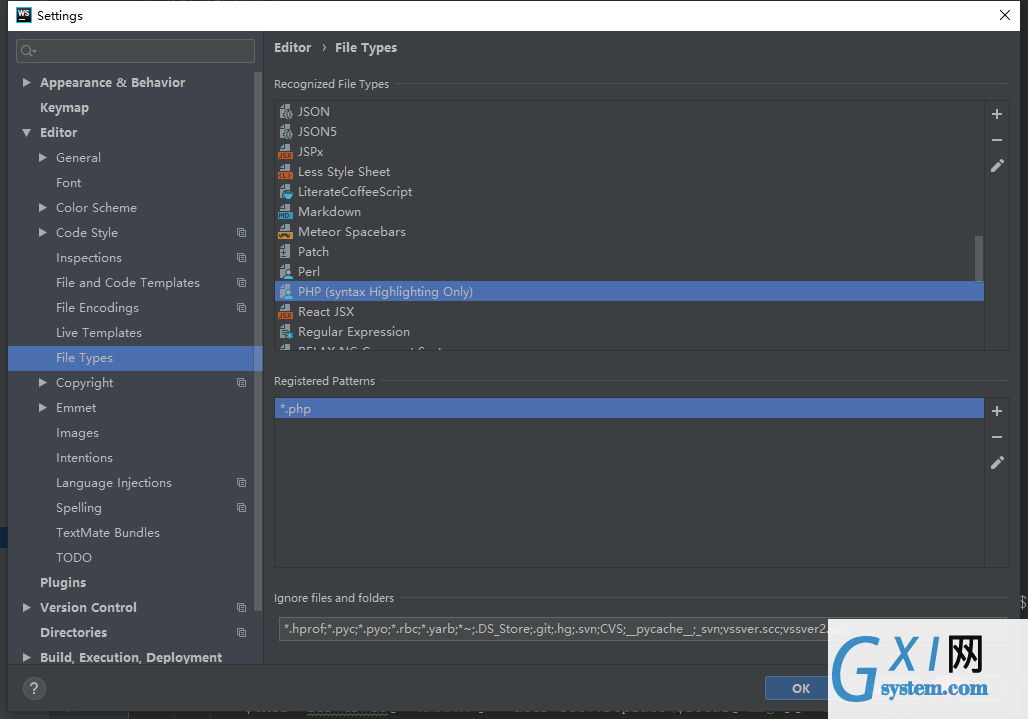Click the project-level icon beside Version Control
1028x719 pixels.
pos(241,608)
